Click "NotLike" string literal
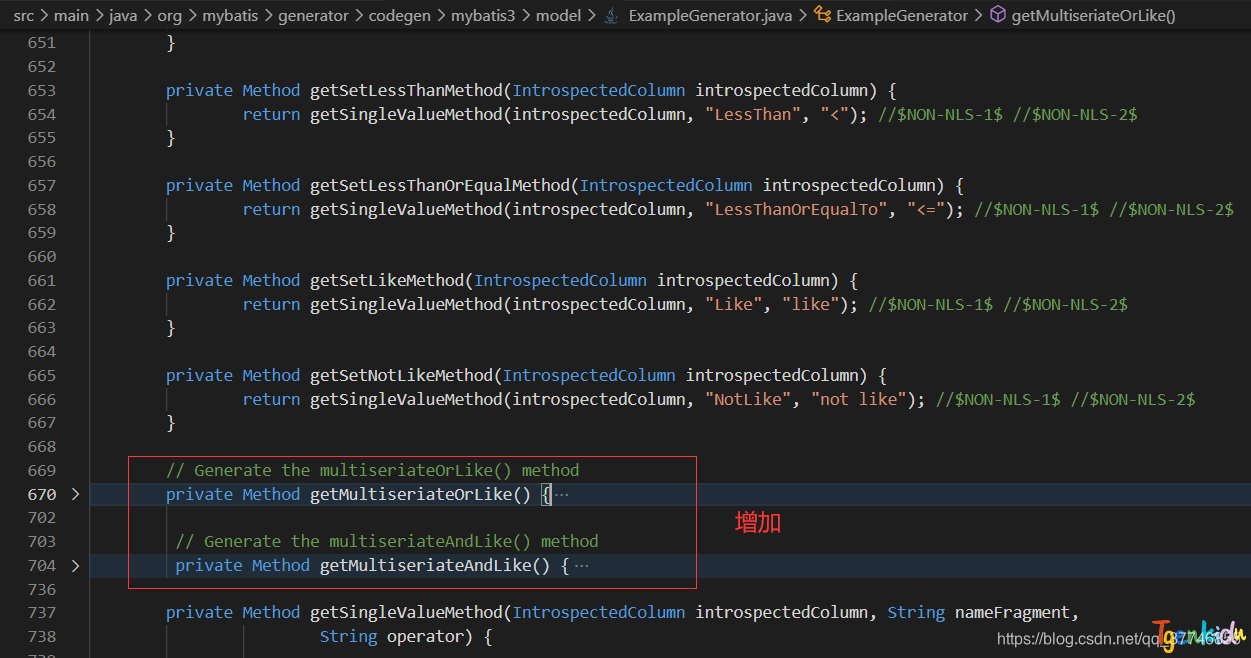Image resolution: width=1251 pixels, height=658 pixels. tap(749, 399)
